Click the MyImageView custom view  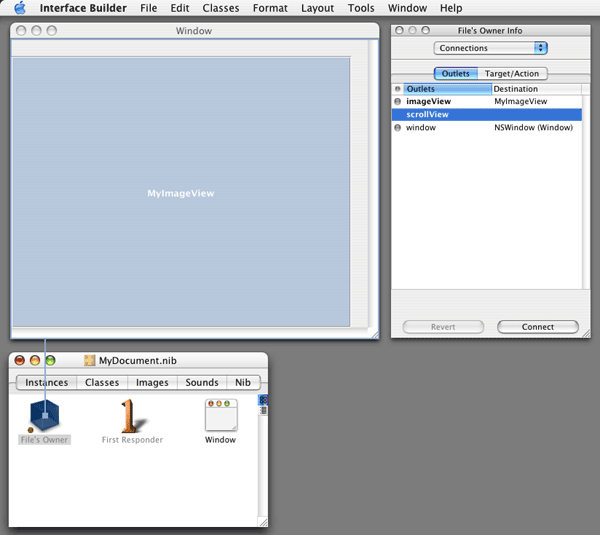pyautogui.click(x=180, y=192)
